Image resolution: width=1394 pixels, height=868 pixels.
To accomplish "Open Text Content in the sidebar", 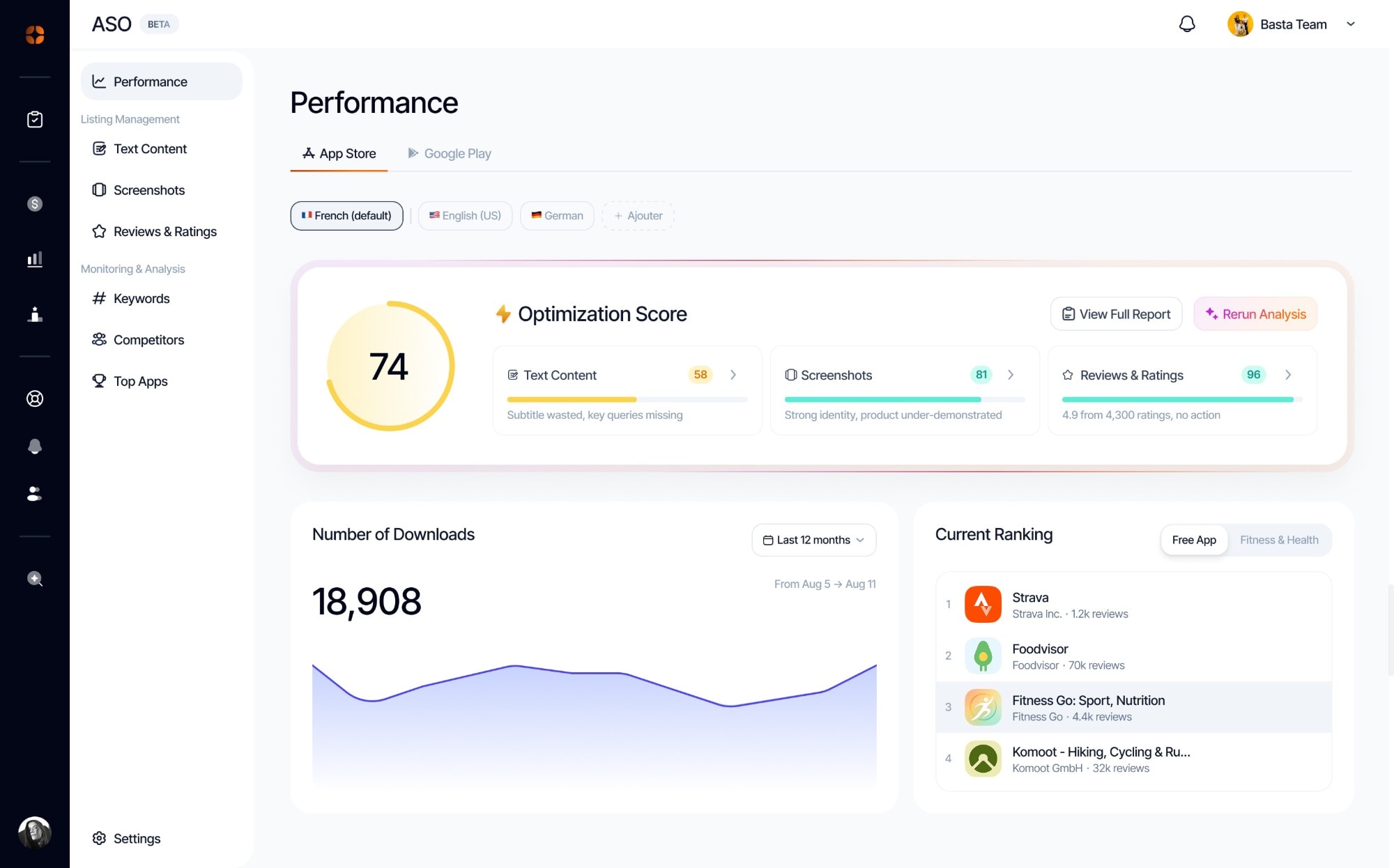I will click(x=162, y=148).
